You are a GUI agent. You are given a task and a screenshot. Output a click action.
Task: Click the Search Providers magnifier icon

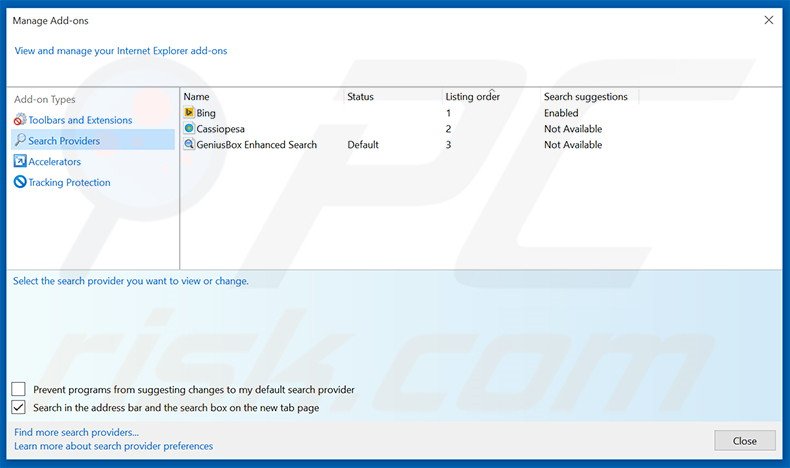[x=20, y=140]
